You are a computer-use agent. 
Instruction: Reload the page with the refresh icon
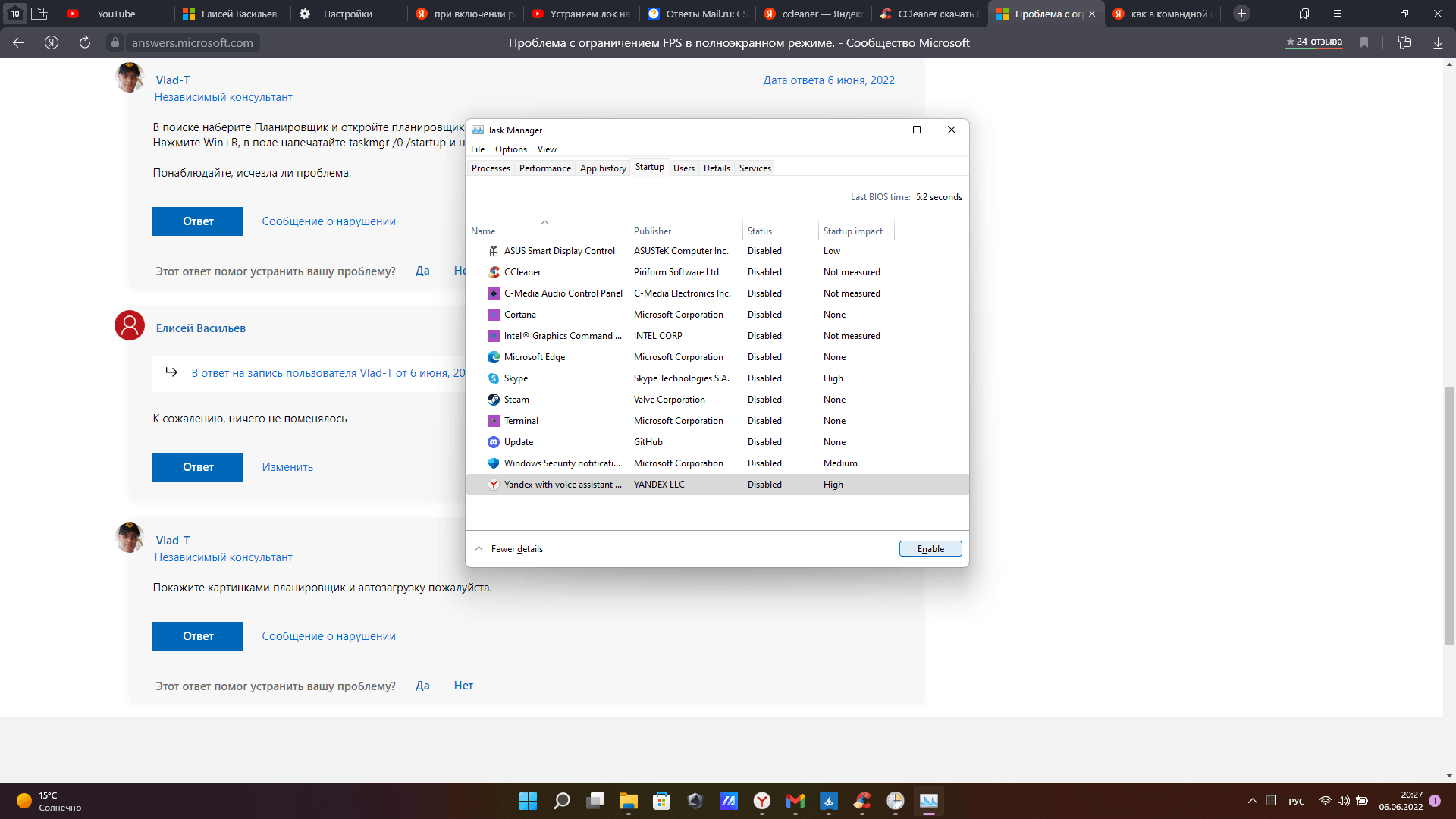85,42
